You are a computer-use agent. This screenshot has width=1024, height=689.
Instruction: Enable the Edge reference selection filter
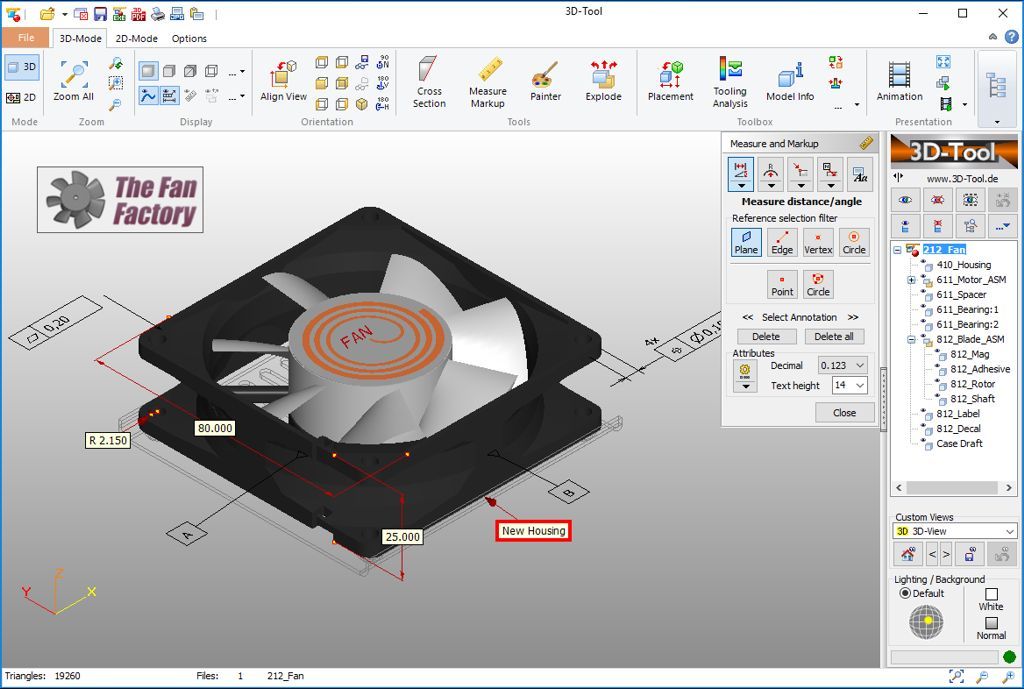pyautogui.click(x=782, y=241)
